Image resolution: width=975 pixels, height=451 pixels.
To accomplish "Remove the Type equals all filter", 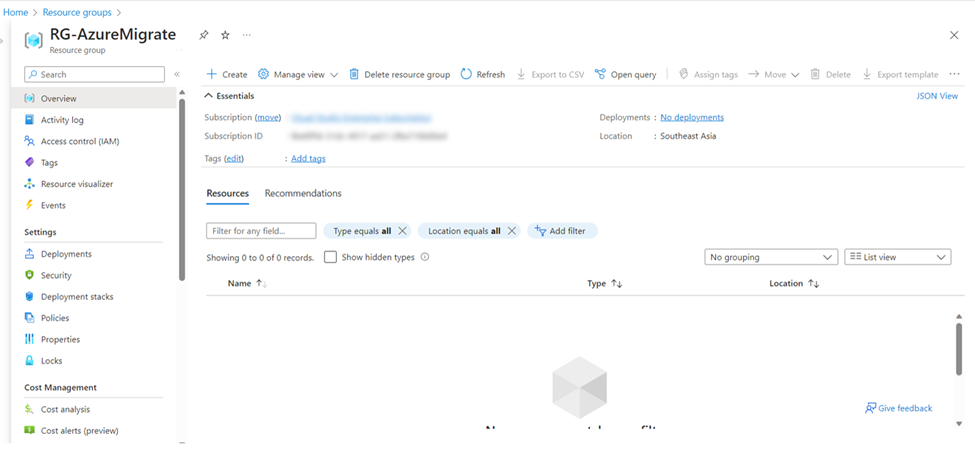I will (x=402, y=231).
